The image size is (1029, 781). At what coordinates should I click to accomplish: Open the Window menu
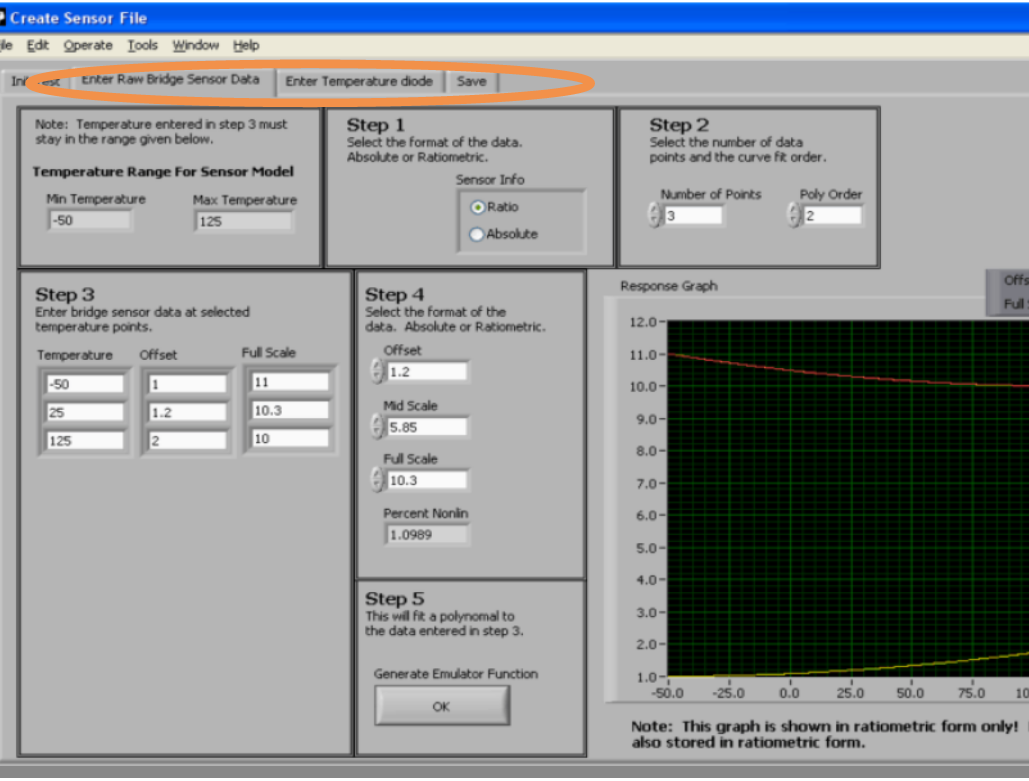(x=196, y=45)
